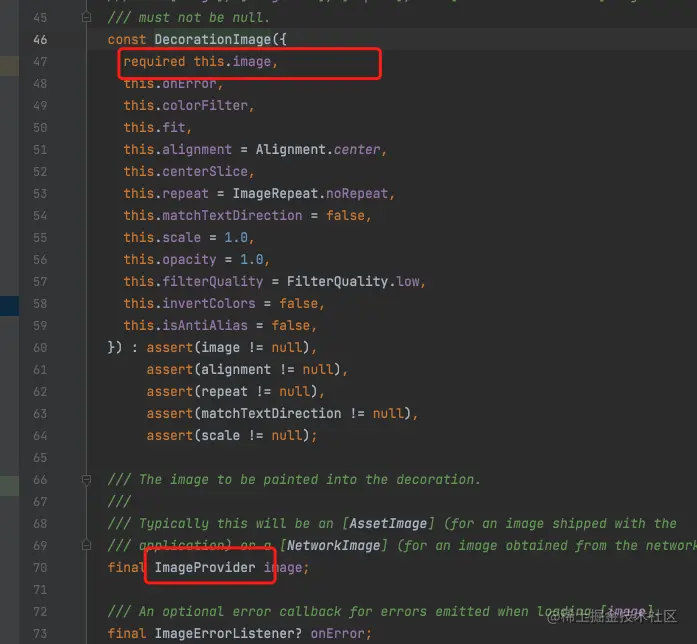Screen dimensions: 697x644
Task: Click 'this.opacity' parameter
Action: click(x=170, y=260)
